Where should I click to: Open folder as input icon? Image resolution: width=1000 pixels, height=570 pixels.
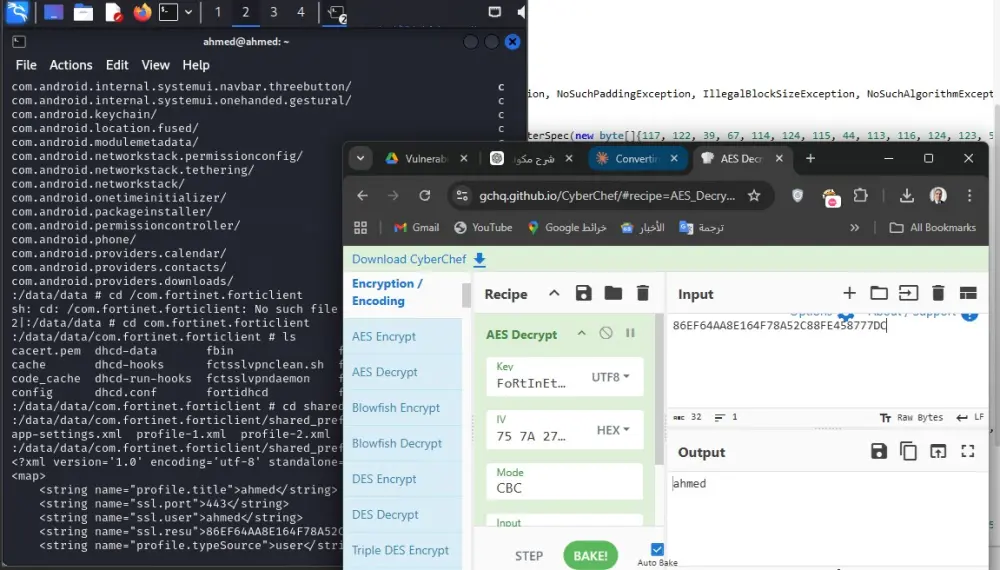click(879, 293)
